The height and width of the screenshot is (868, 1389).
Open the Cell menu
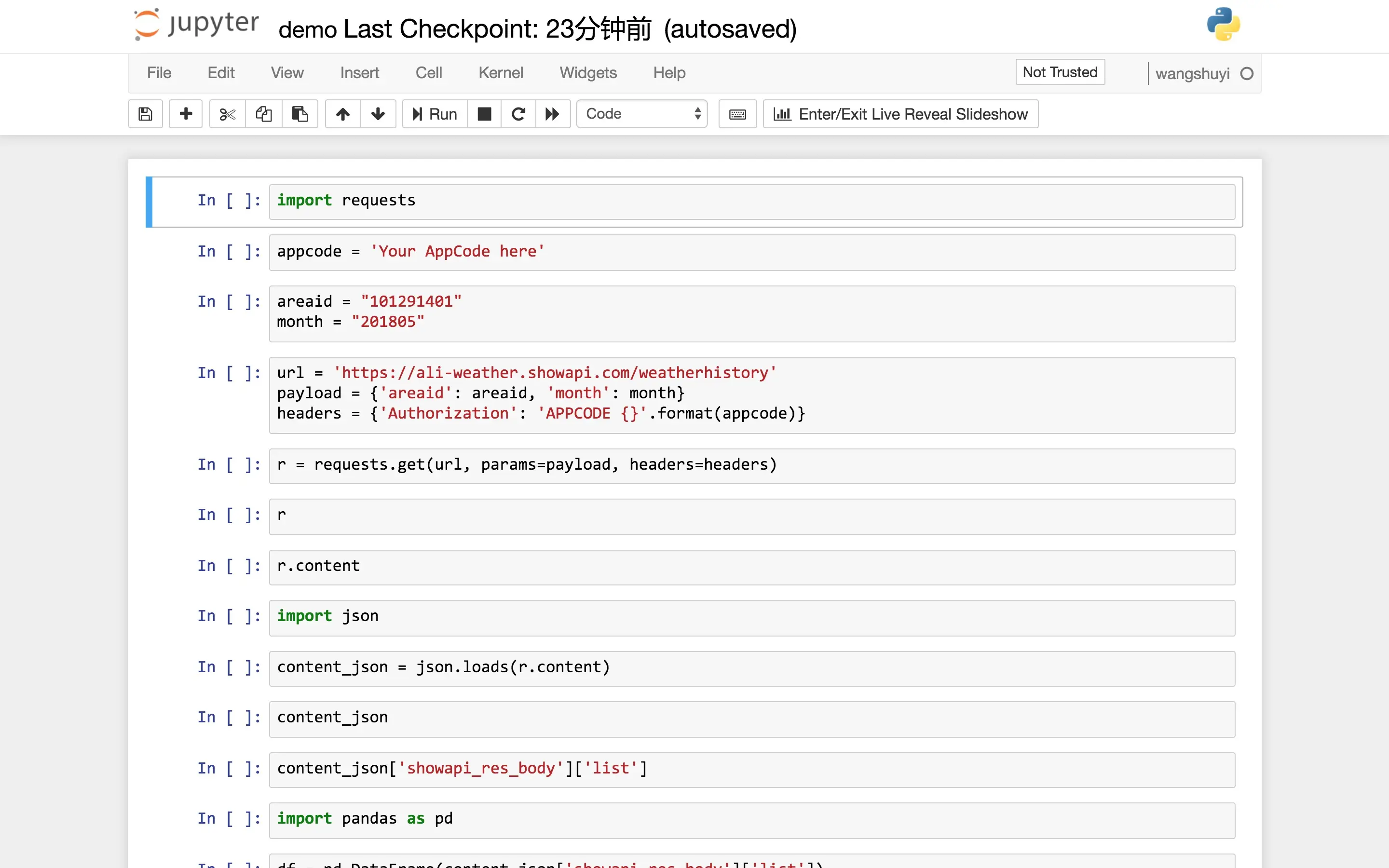[x=428, y=72]
